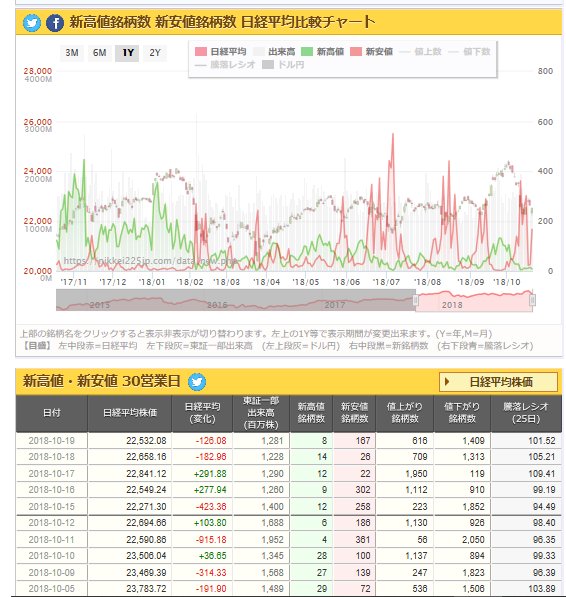
Task: Click ratio value 101.52
Action: pos(542,441)
